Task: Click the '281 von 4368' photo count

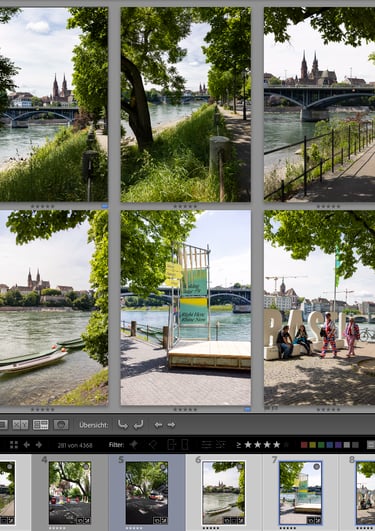Action: (x=75, y=445)
